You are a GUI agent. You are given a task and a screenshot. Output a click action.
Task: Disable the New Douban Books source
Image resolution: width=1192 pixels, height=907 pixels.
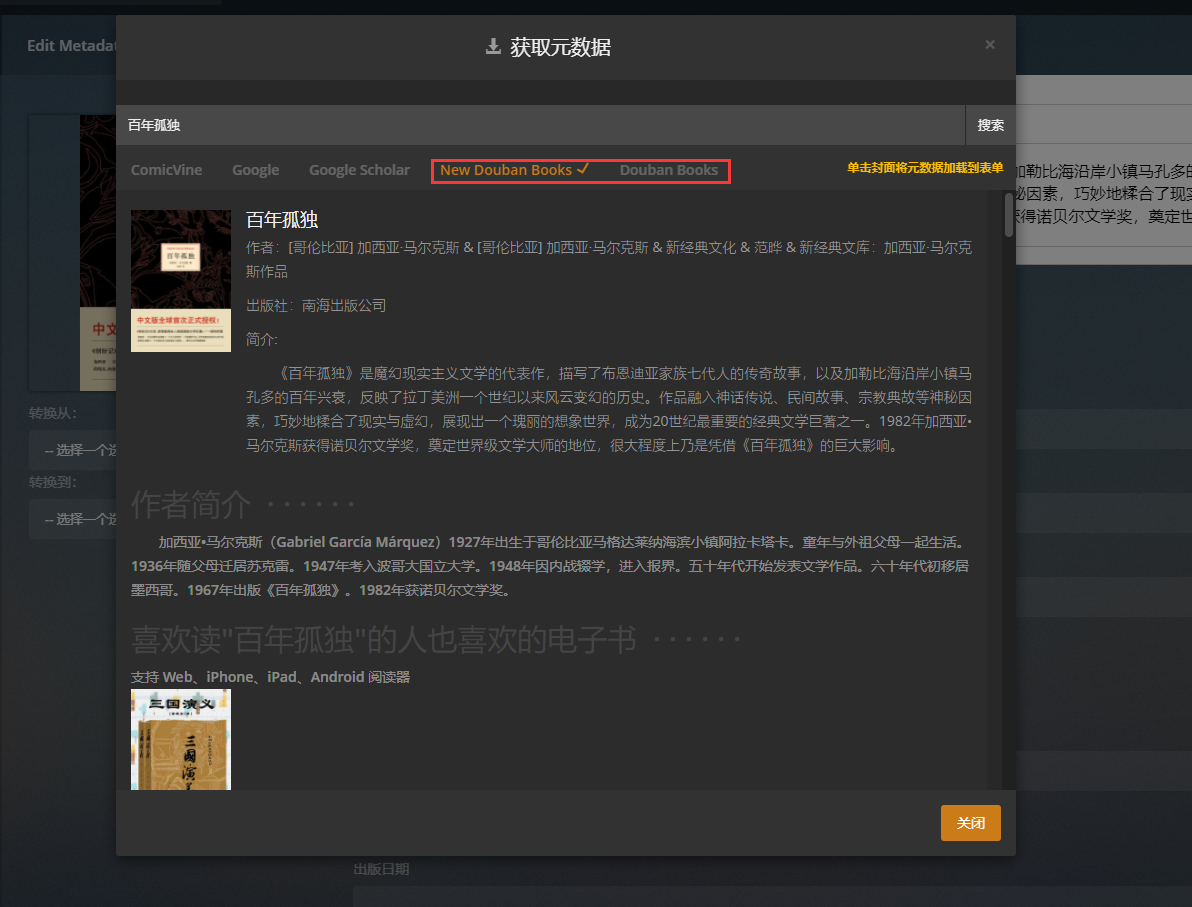[x=506, y=170]
